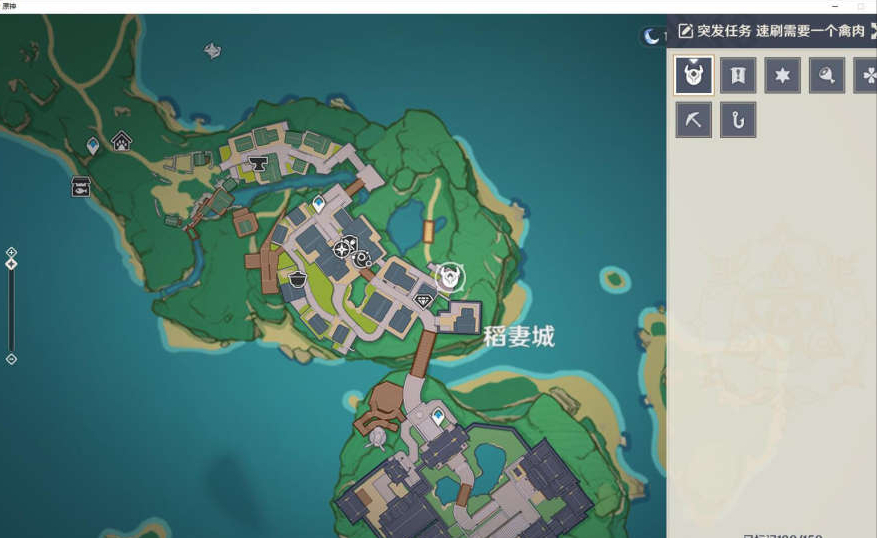This screenshot has height=538, width=877.
Task: Minimize the 原神 game window
Action: coord(835,6)
